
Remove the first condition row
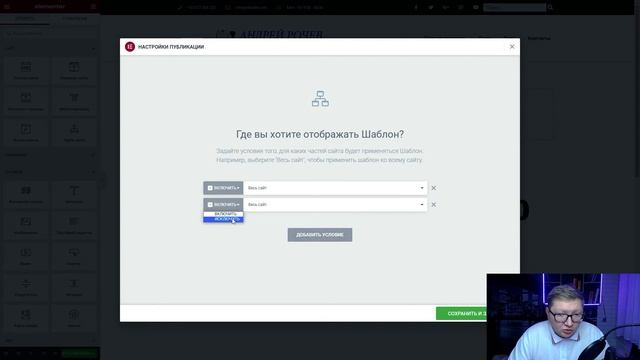click(433, 188)
